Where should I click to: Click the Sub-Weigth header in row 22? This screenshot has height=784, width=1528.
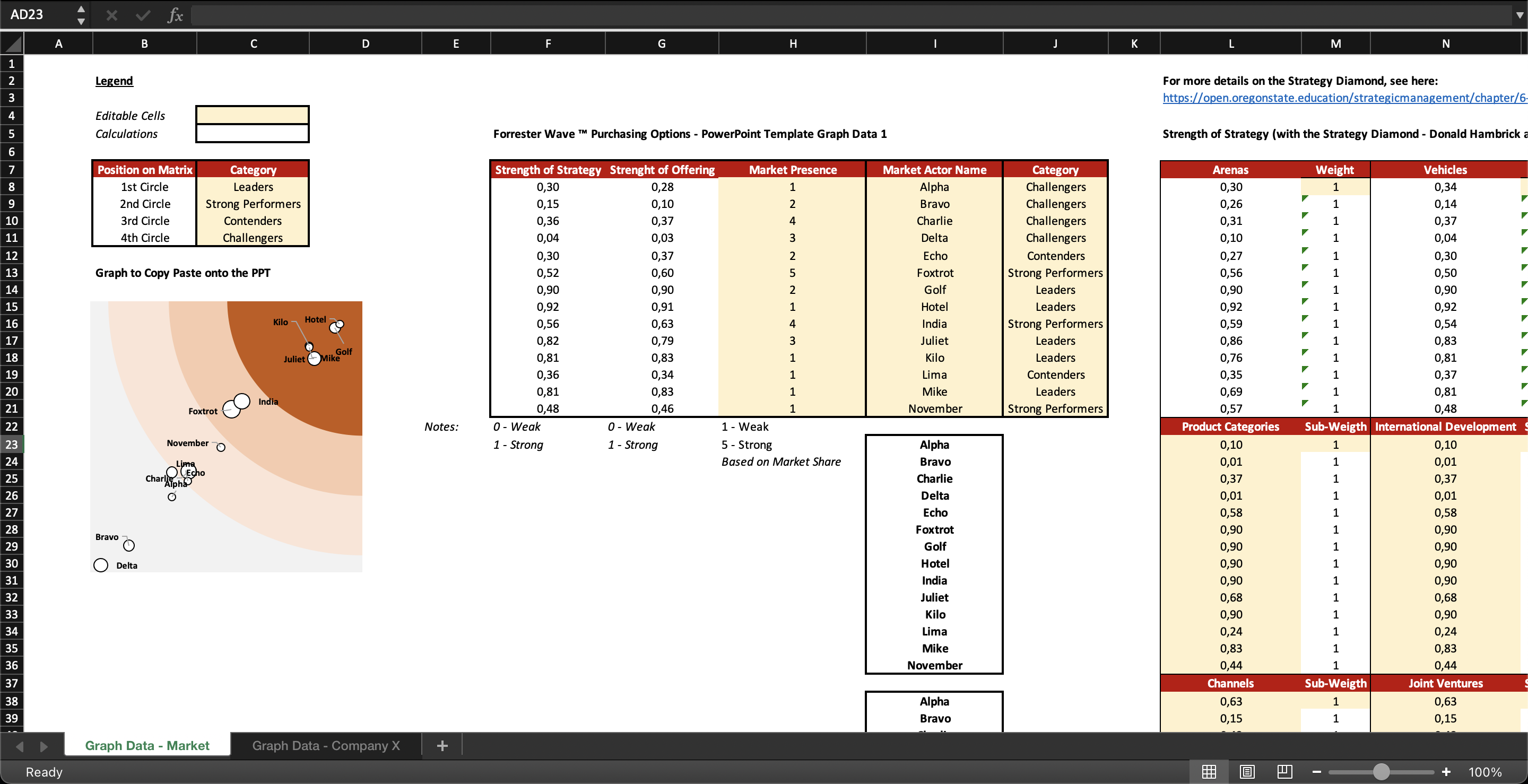coord(1335,426)
